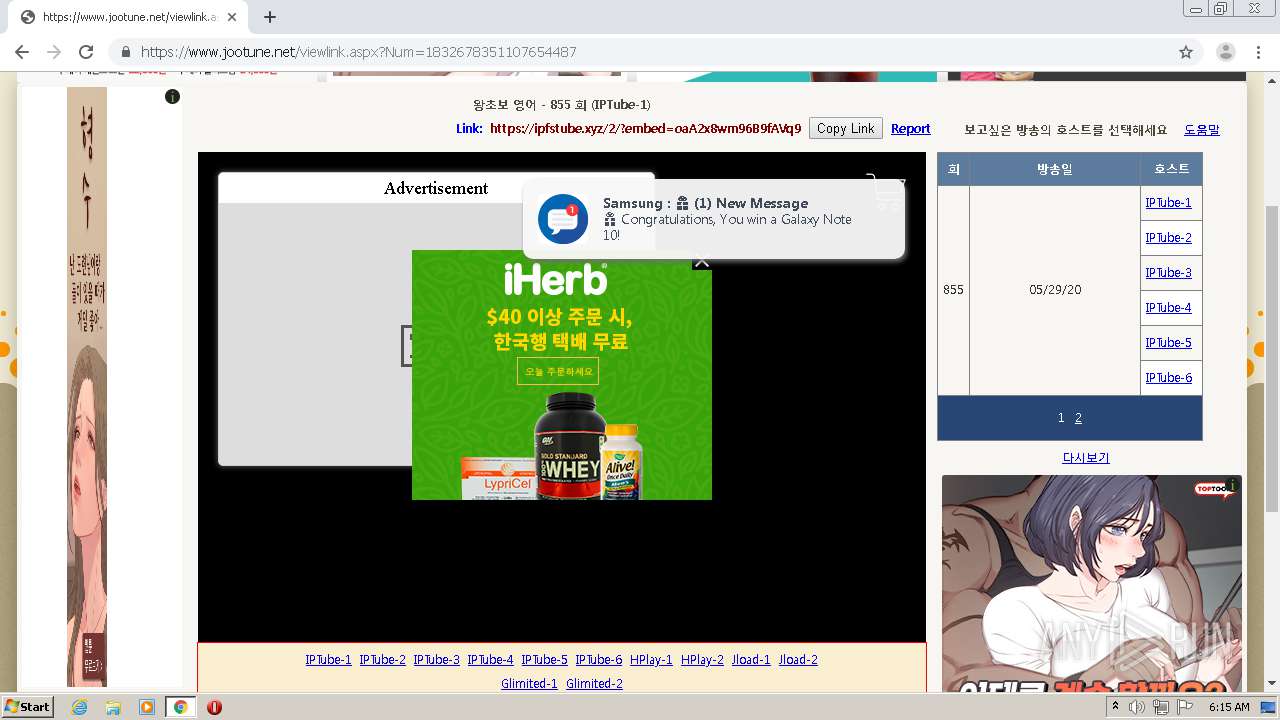
Task: Click the network tray icon
Action: (x=1161, y=707)
